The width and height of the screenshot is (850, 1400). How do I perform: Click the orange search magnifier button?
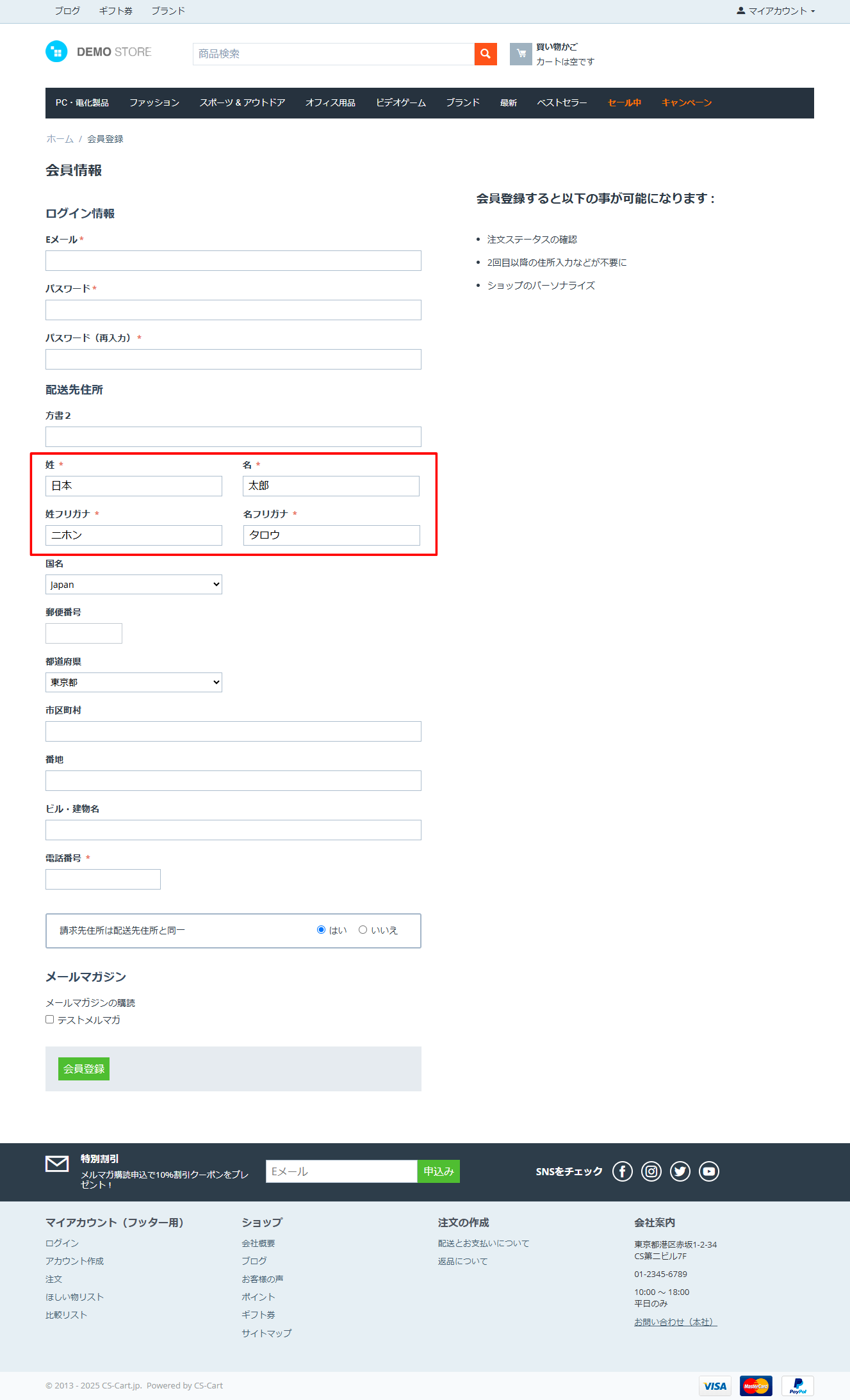point(486,54)
